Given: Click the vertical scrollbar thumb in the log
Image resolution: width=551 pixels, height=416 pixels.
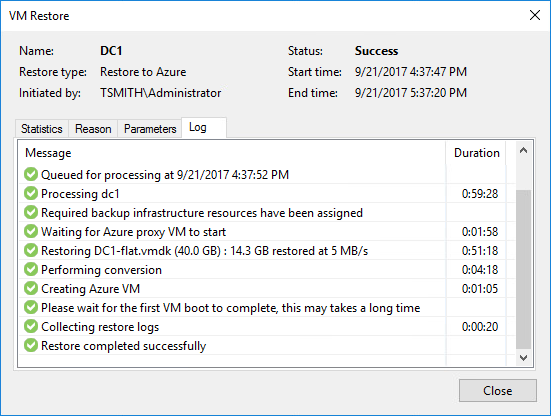Looking at the screenshot, I should click(524, 269).
